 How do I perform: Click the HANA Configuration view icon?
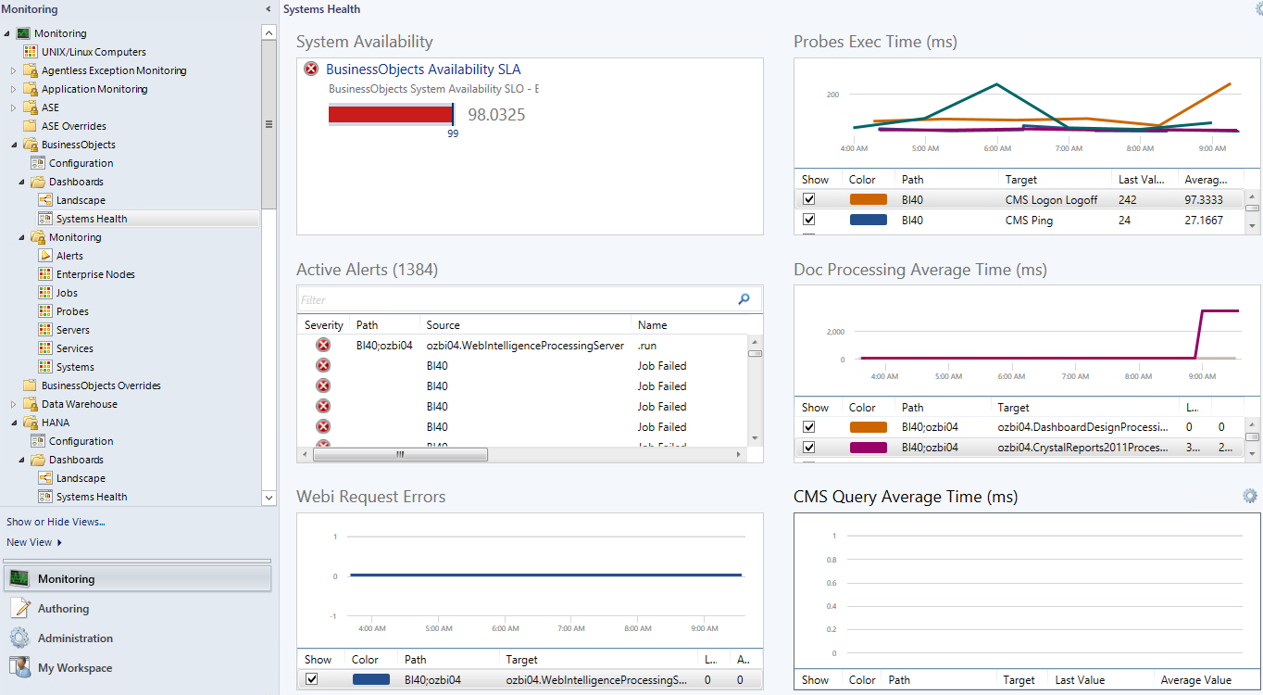[38, 441]
